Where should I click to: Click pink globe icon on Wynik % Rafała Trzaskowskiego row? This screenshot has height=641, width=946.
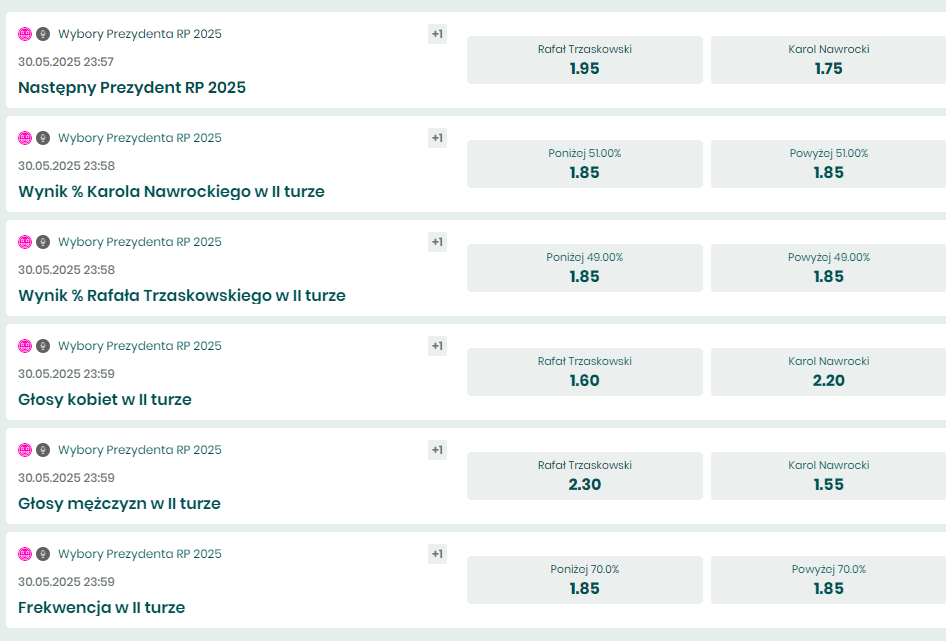[x=25, y=242]
